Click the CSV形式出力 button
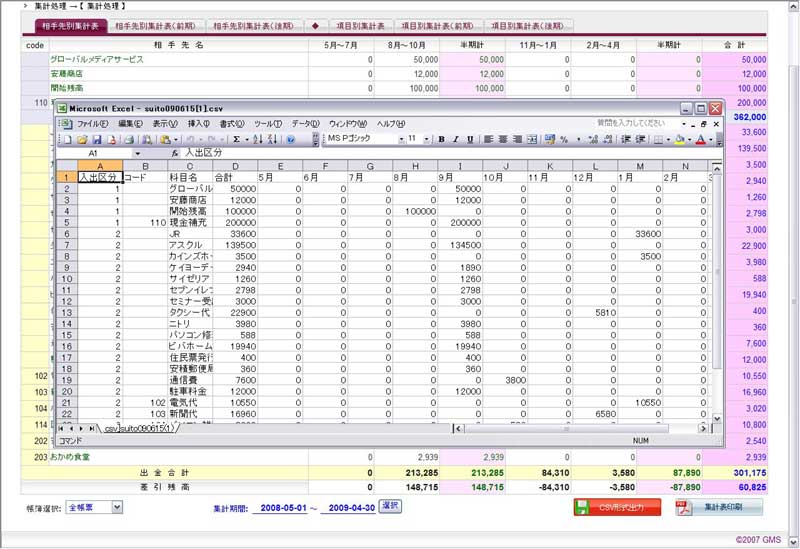800x549 pixels. pos(617,507)
